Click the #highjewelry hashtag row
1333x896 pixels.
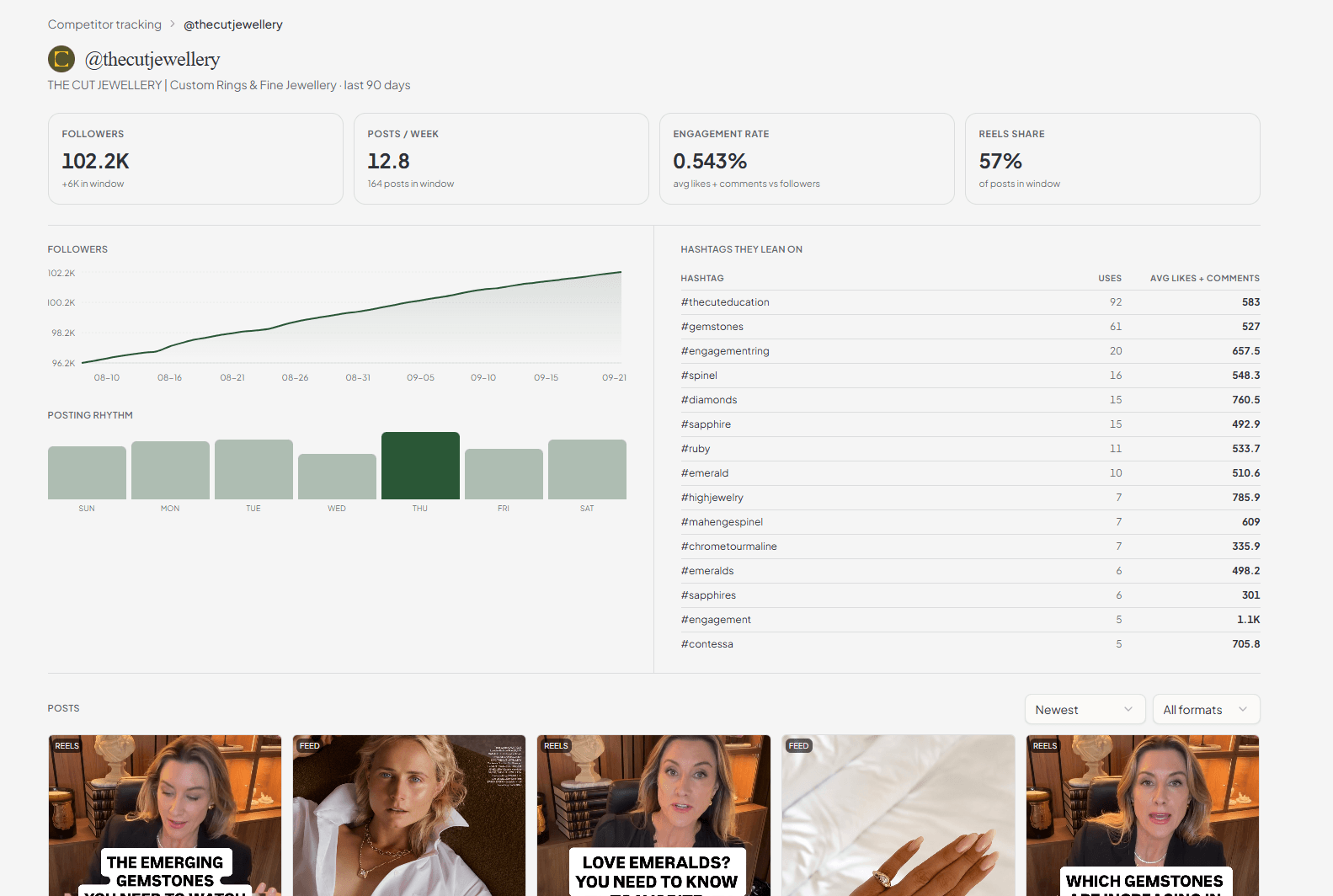(x=970, y=498)
